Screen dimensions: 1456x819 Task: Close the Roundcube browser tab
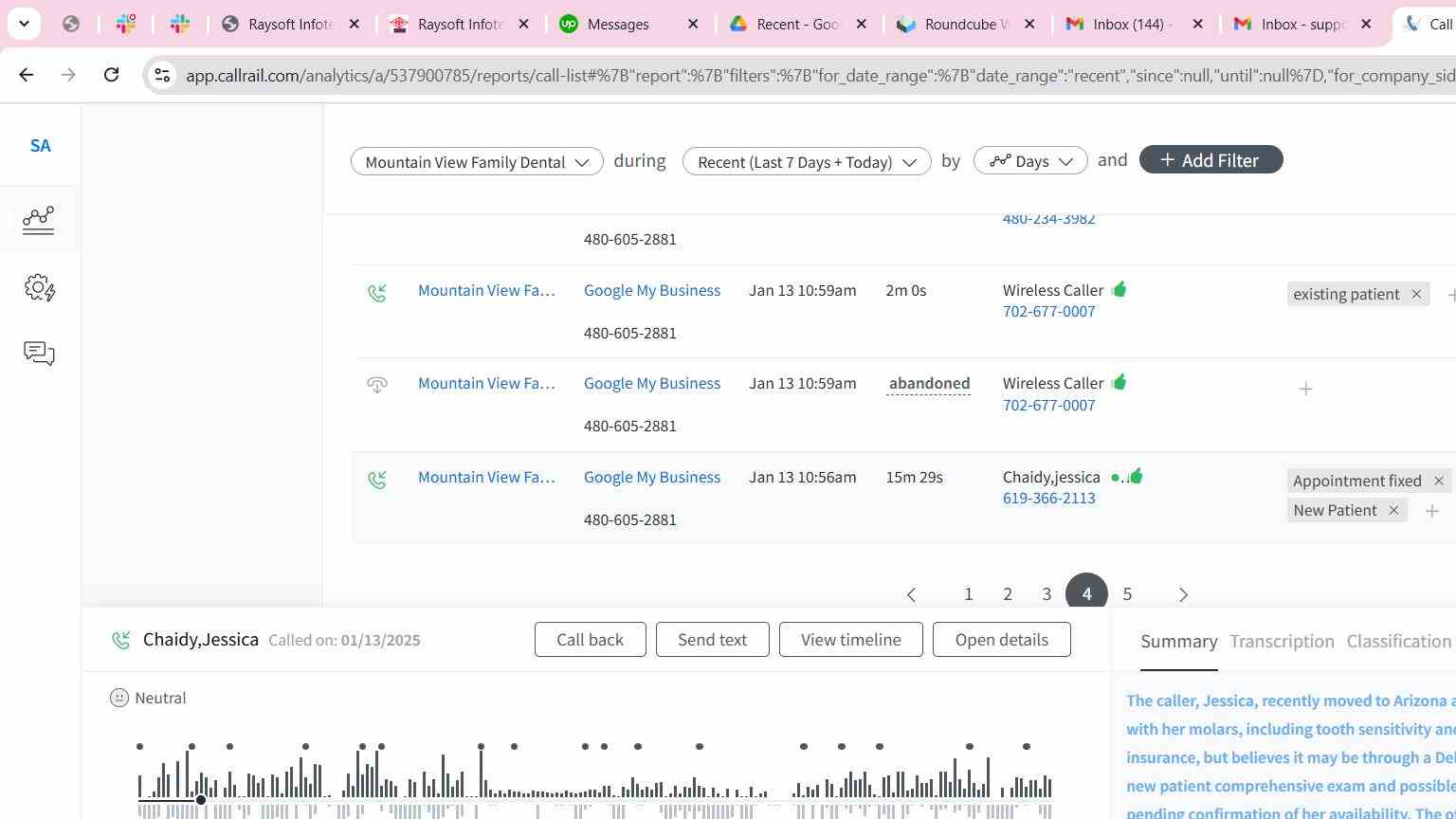(x=1029, y=24)
